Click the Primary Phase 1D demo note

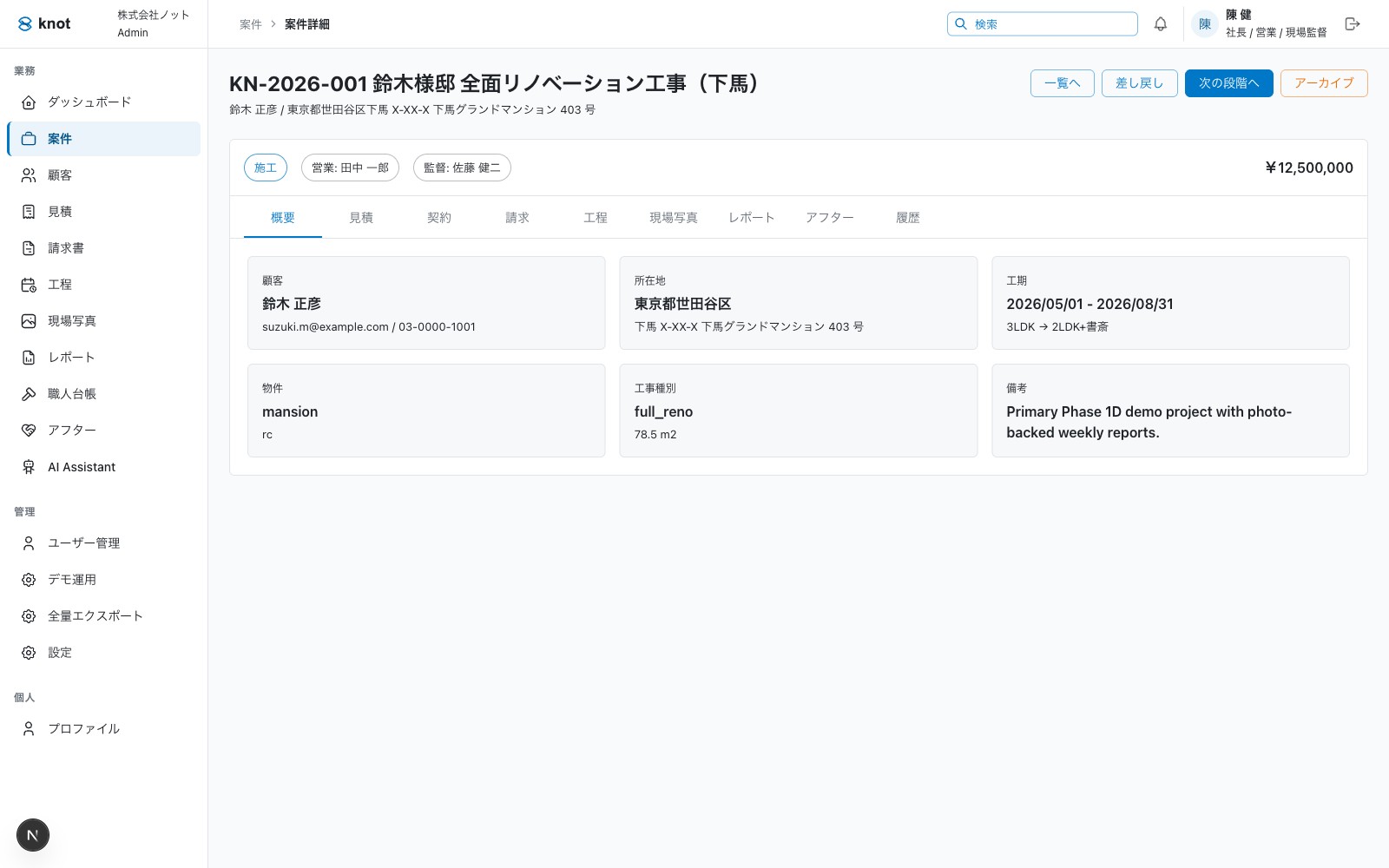(x=1149, y=422)
